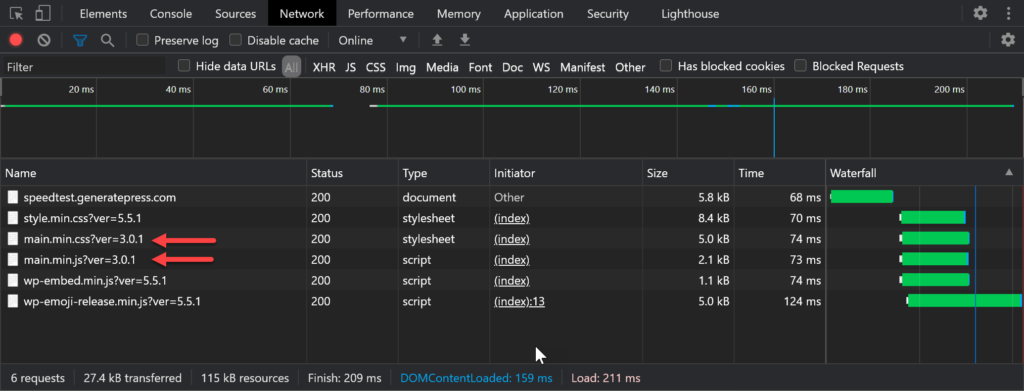This screenshot has height=391, width=1024.
Task: Stop recording network log with the red button
Action: (x=16, y=40)
